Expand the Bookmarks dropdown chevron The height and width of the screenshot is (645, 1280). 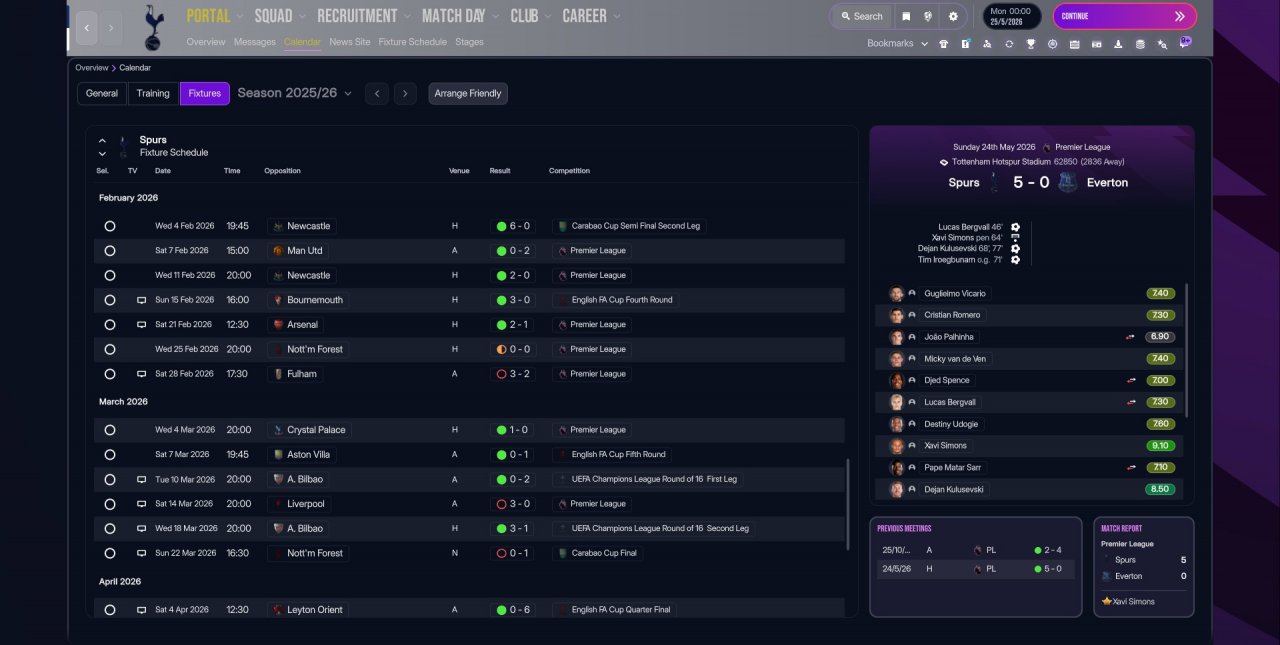(925, 44)
